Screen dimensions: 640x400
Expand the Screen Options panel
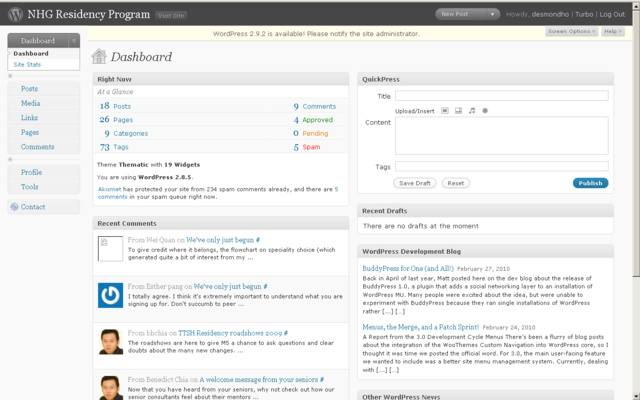[572, 31]
